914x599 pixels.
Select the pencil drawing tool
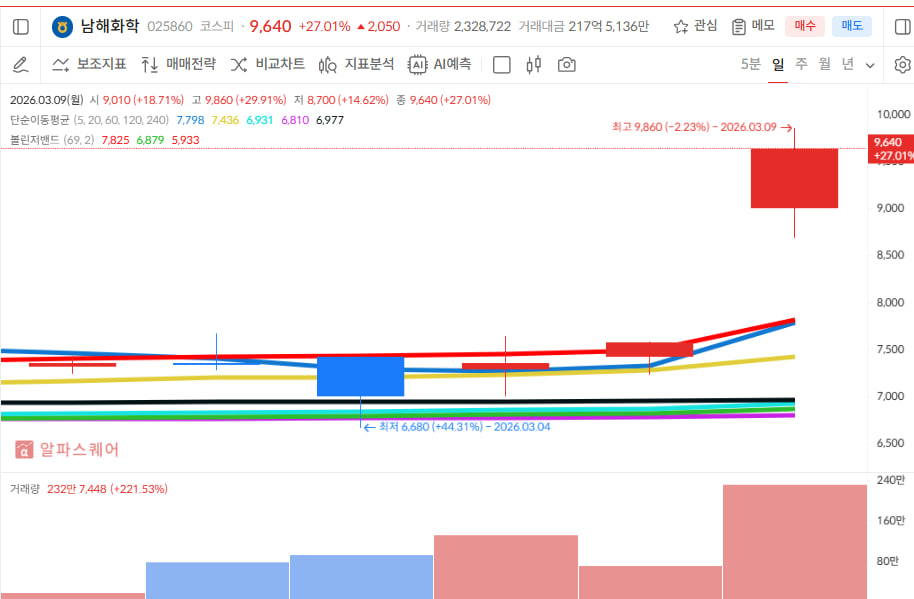20,65
